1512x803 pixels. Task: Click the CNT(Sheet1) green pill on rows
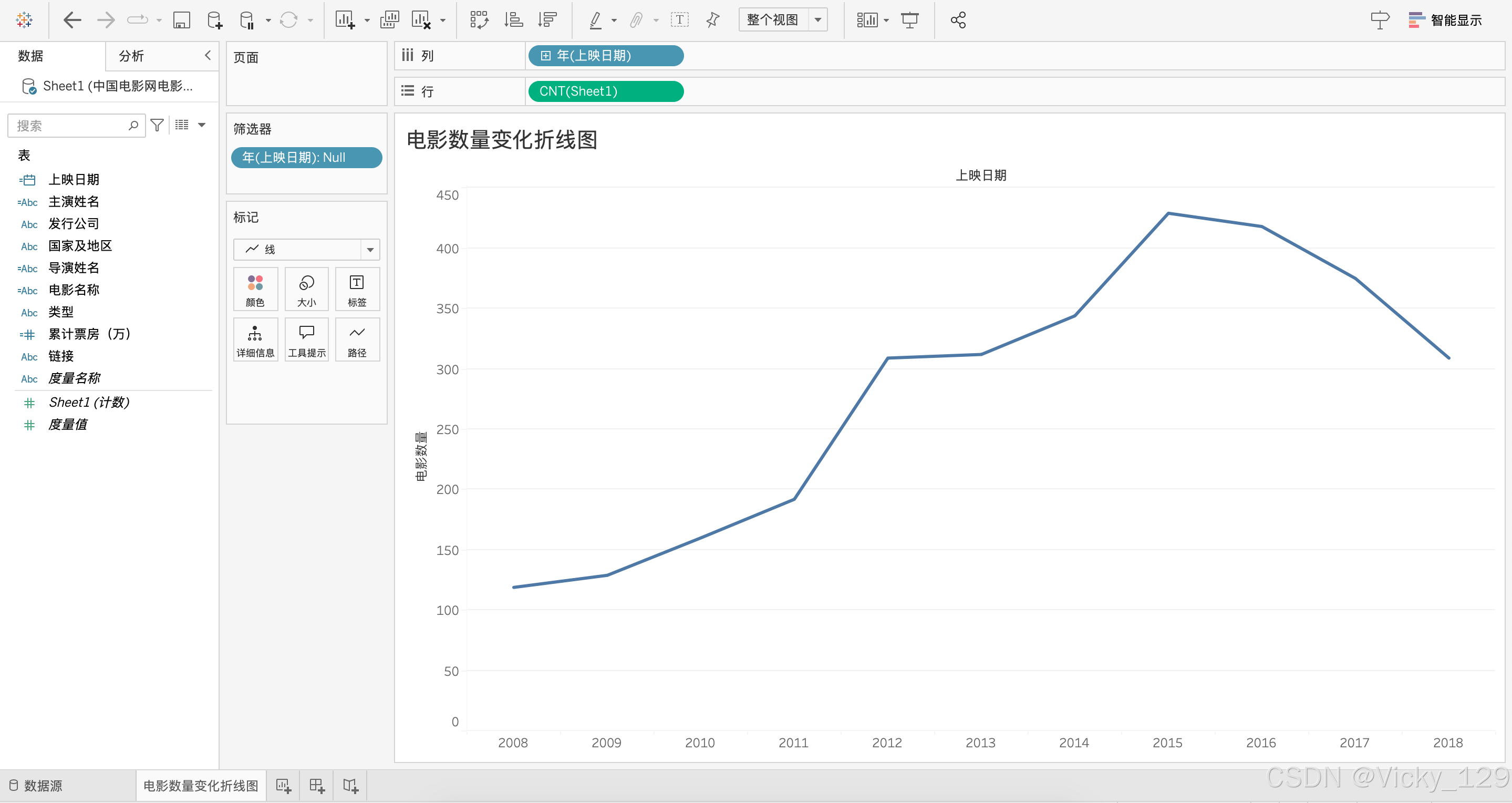(605, 91)
